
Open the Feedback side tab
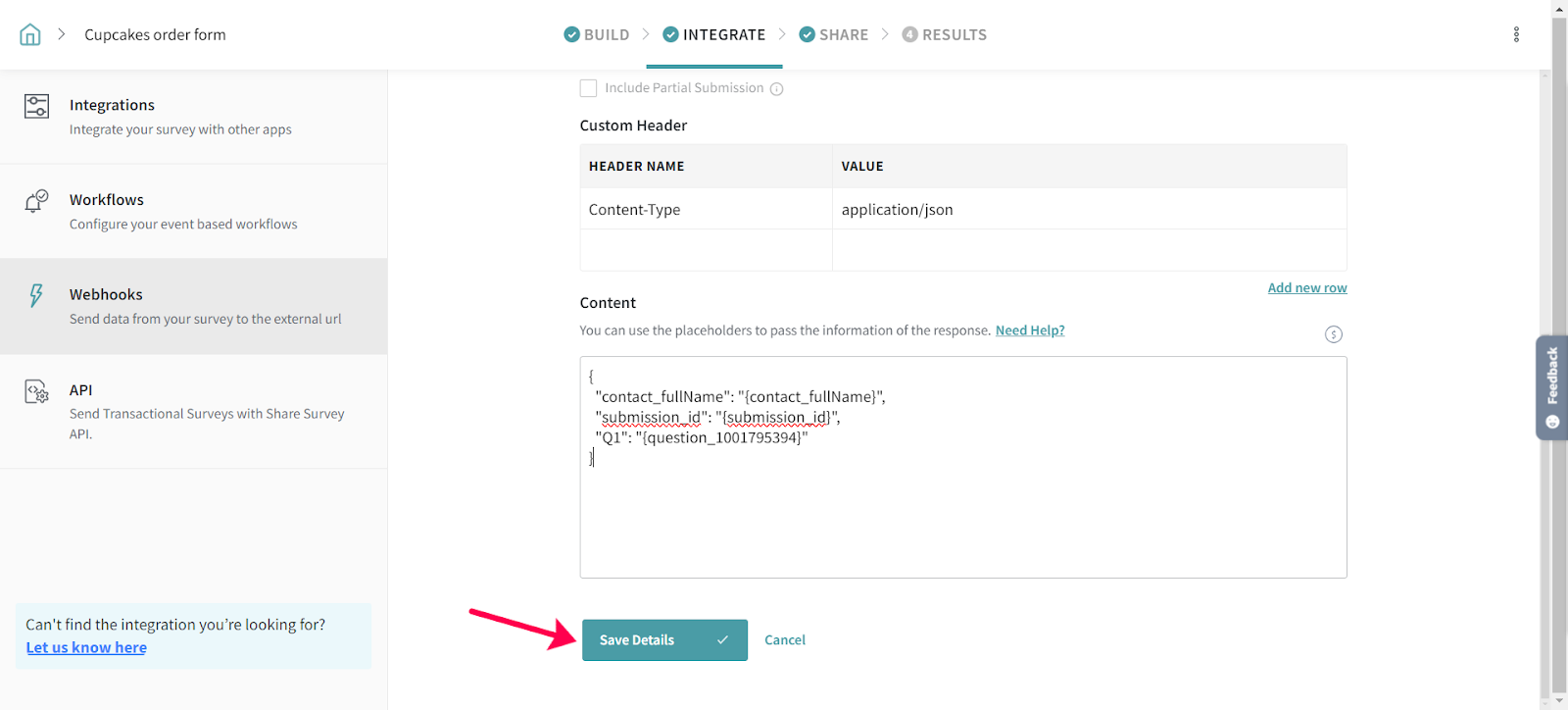(1551, 387)
